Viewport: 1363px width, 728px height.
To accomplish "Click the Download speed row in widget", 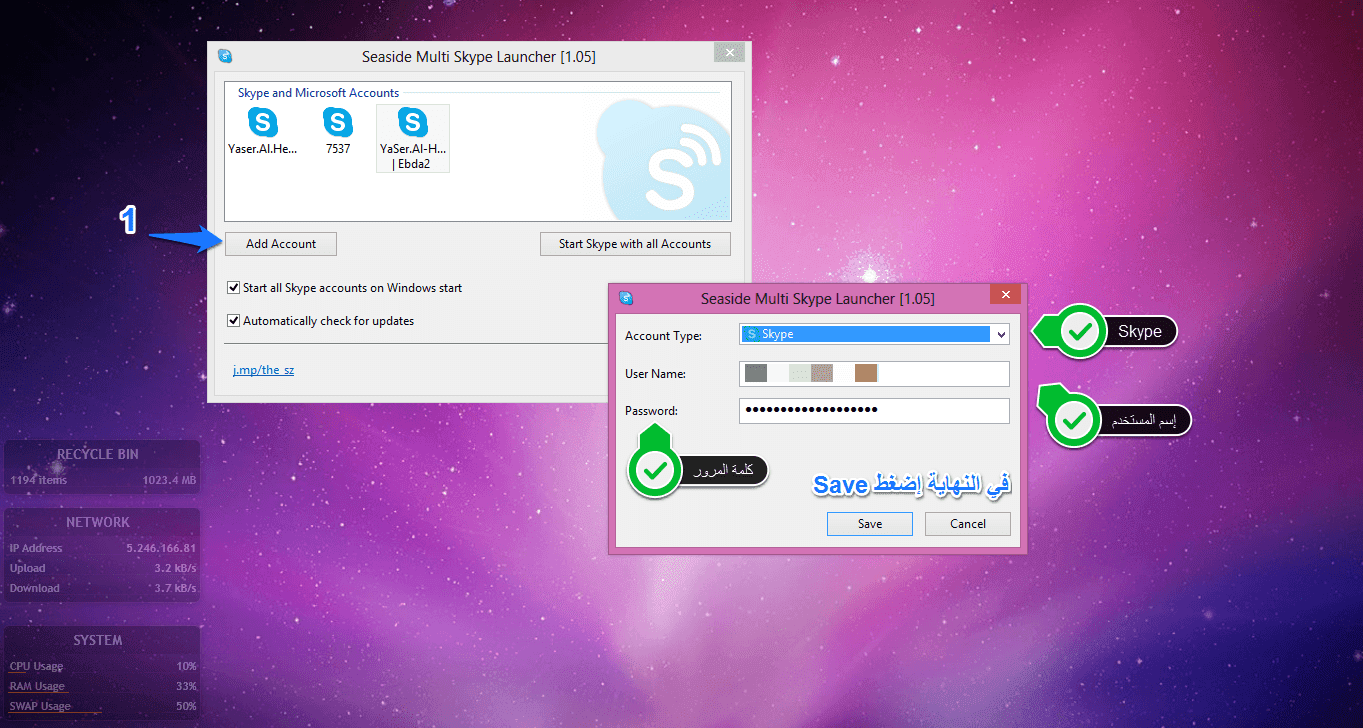I will coord(102,588).
